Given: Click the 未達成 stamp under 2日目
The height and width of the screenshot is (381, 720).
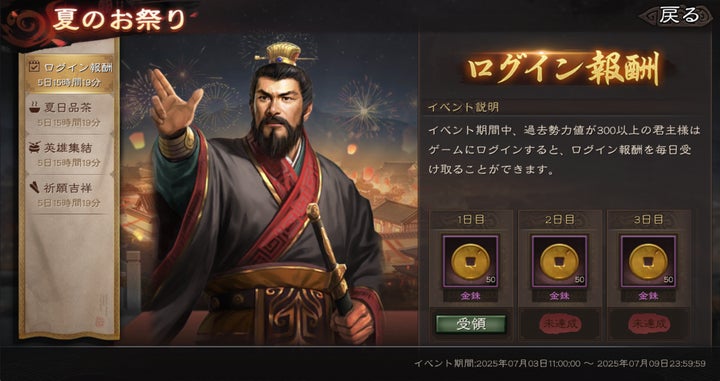Looking at the screenshot, I should coord(559,324).
